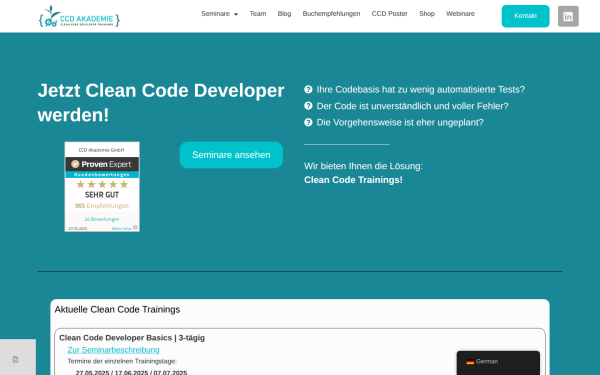Click question icon beside unverständlich Code line
This screenshot has width=600, height=375.
[308, 106]
